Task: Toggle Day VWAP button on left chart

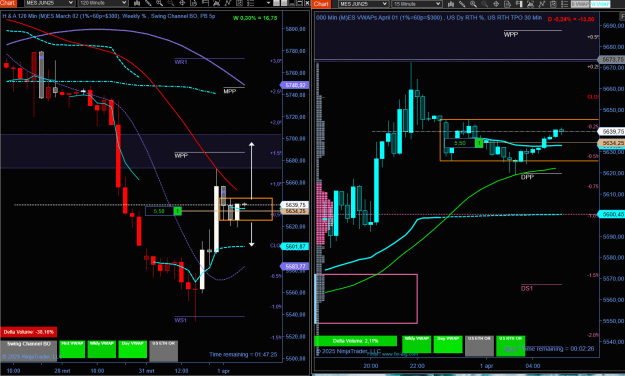Action: pos(132,349)
